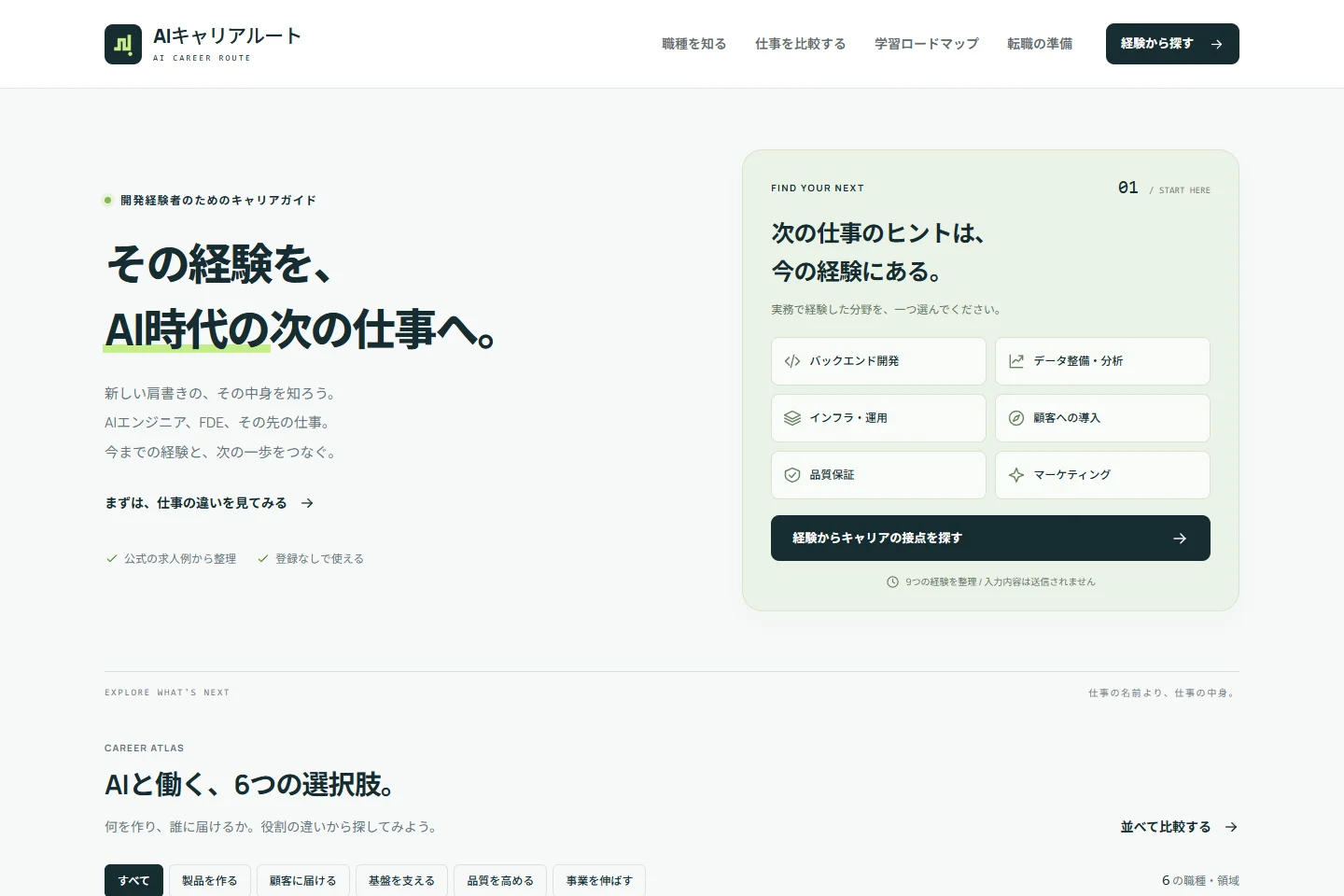
Task: Choose the 顧客への導入 experience option
Action: click(1102, 418)
